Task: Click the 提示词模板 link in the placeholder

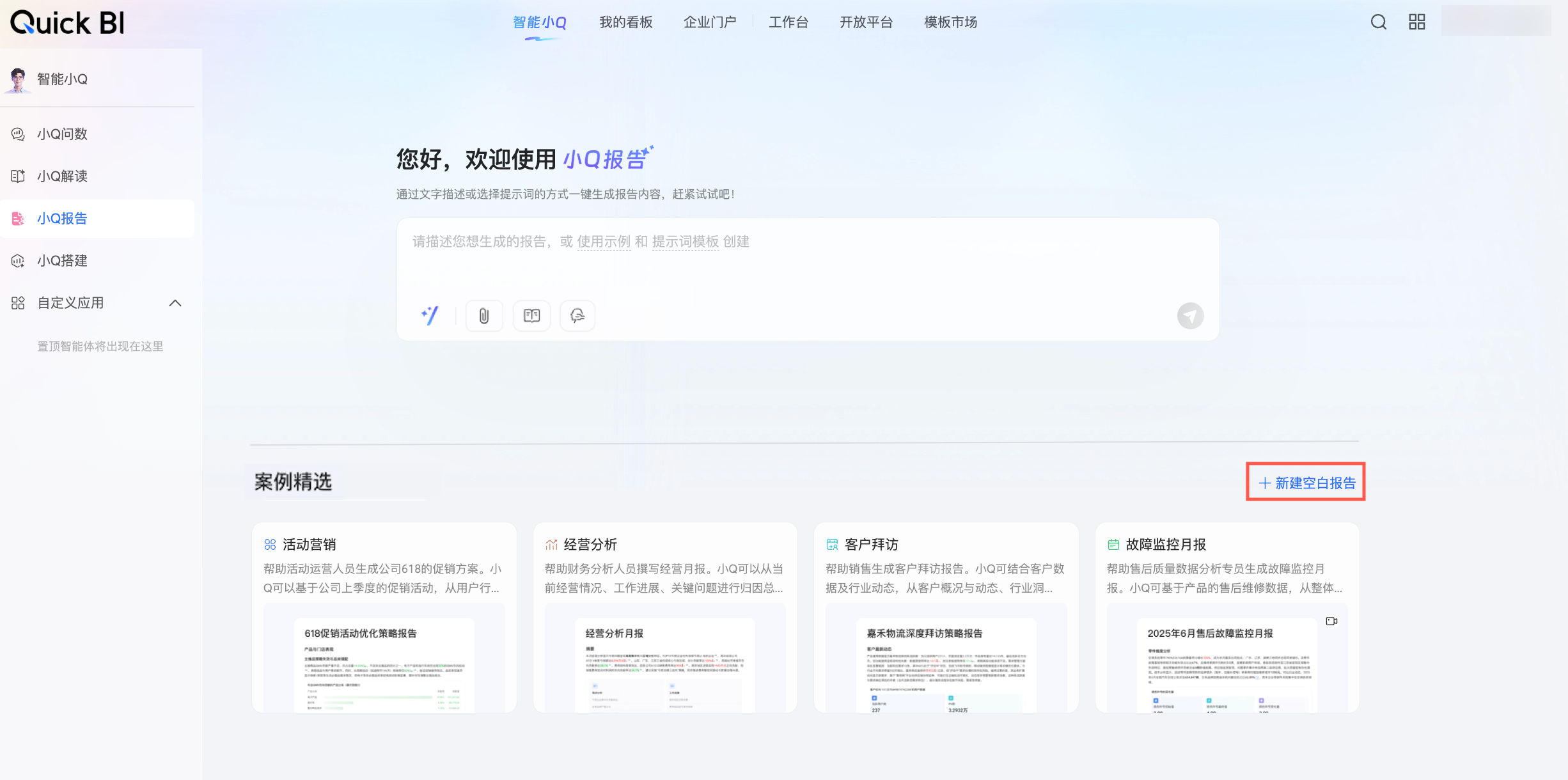Action: point(685,242)
